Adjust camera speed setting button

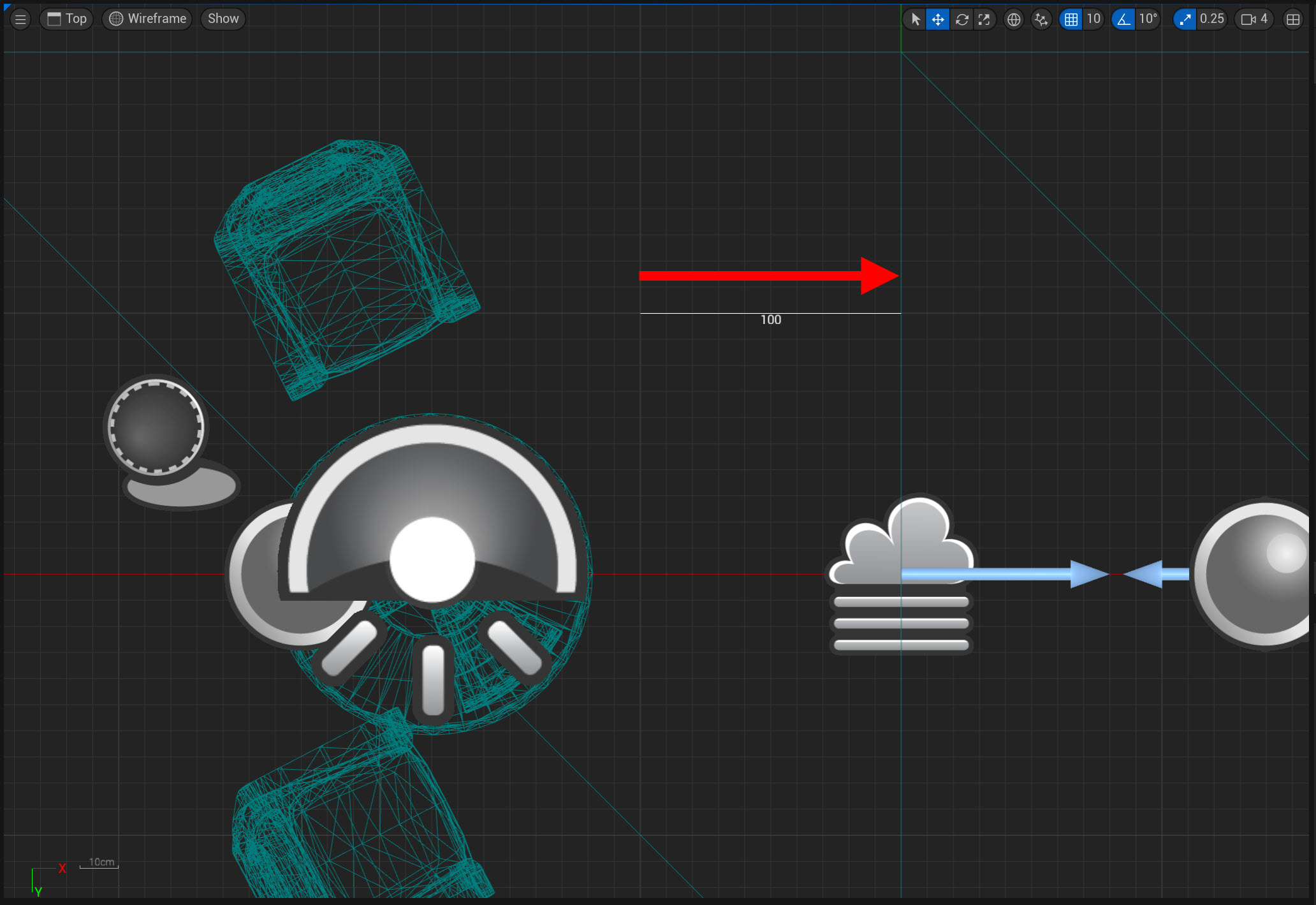(1254, 19)
